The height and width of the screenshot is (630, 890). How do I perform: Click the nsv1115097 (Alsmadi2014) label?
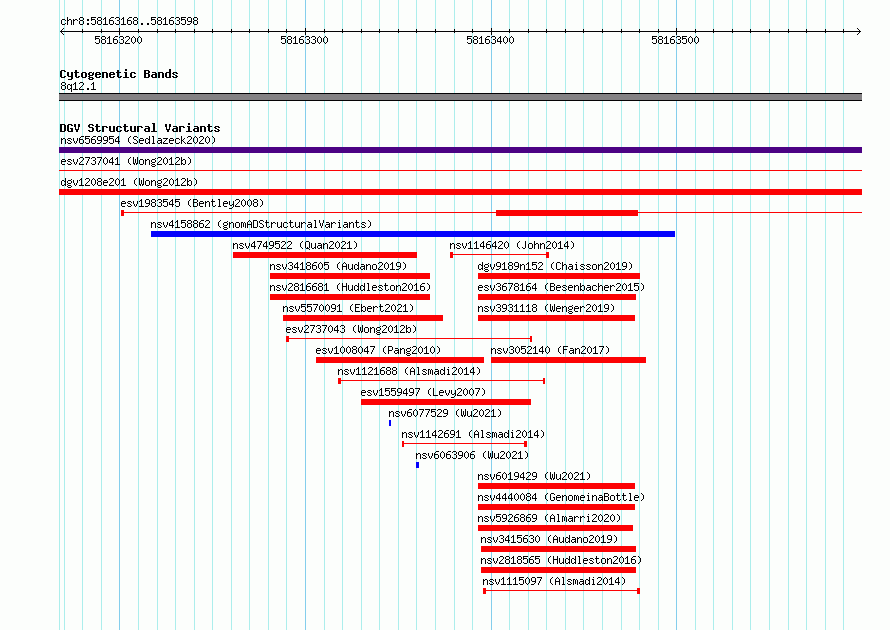tap(554, 581)
